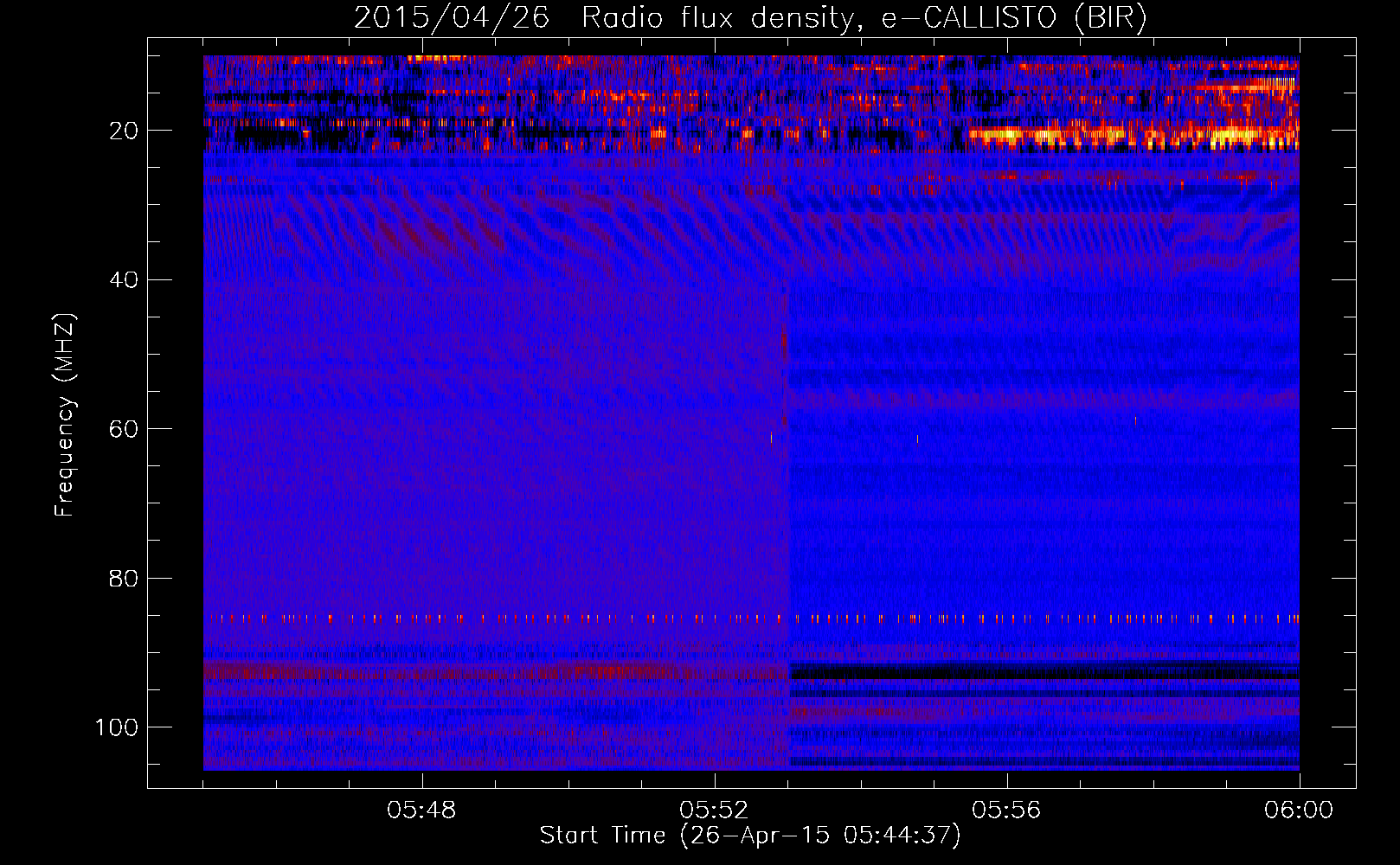This screenshot has width=1400, height=865.
Task: Click the '40' frequency tick label
Action: pos(124,280)
